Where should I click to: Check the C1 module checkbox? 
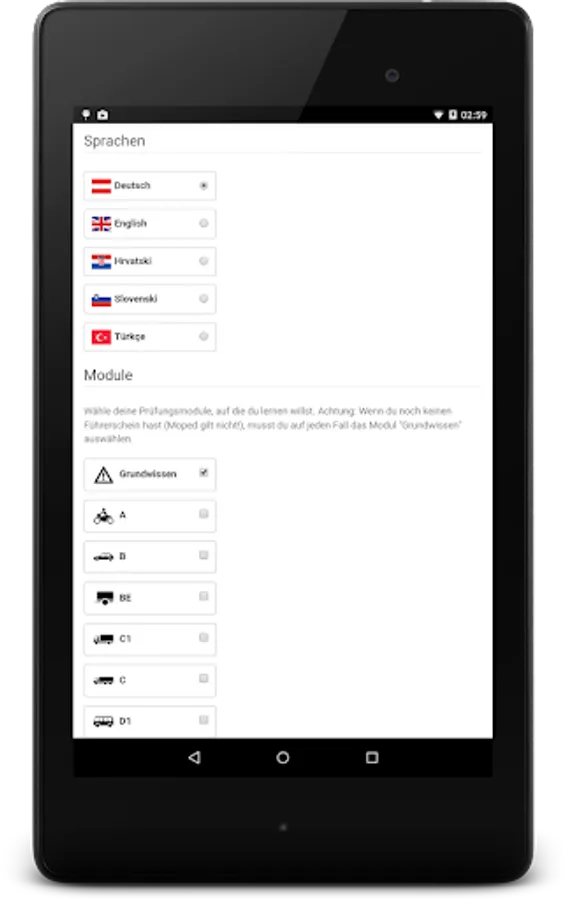(203, 638)
